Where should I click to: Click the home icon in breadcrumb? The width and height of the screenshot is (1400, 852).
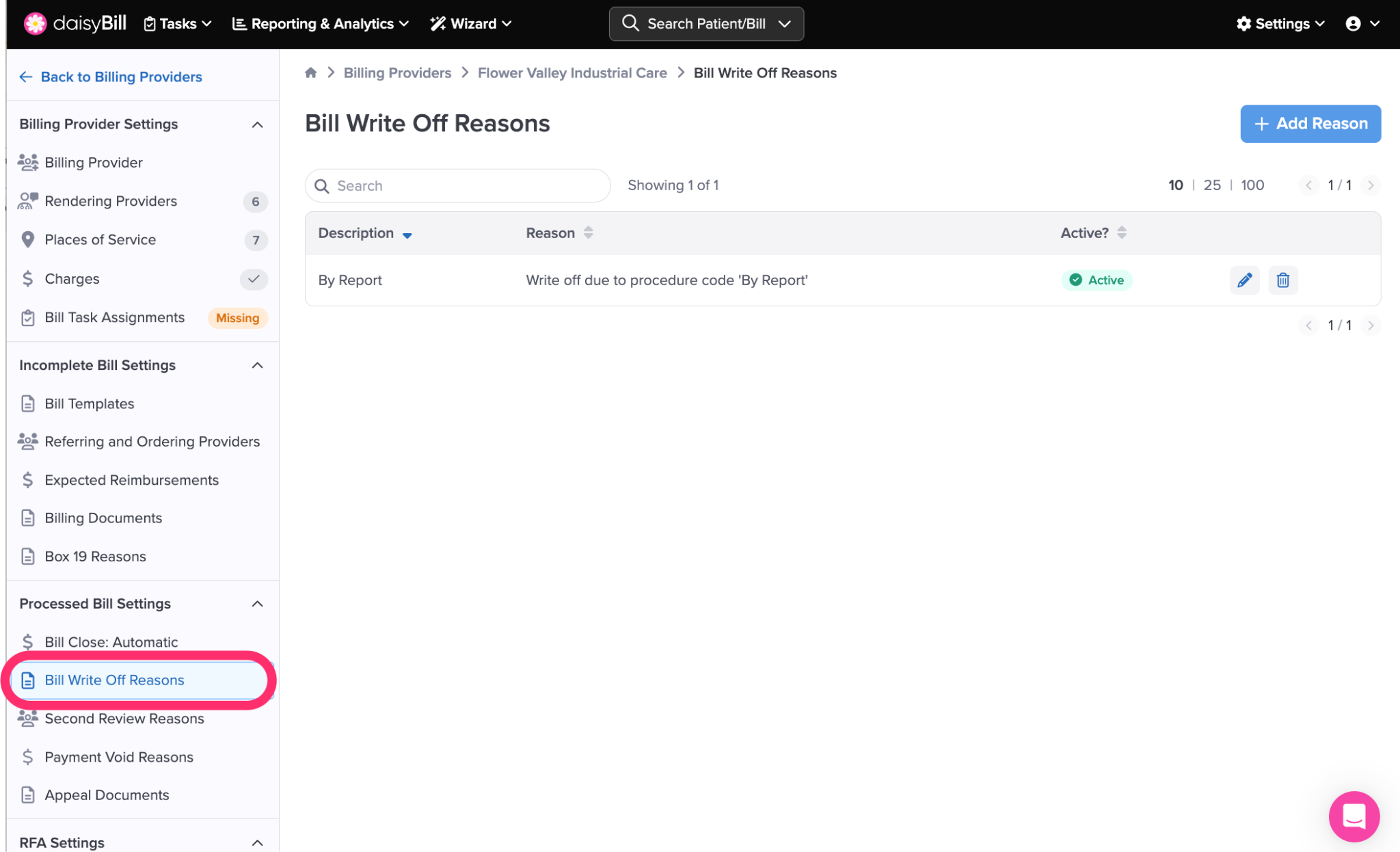point(310,72)
